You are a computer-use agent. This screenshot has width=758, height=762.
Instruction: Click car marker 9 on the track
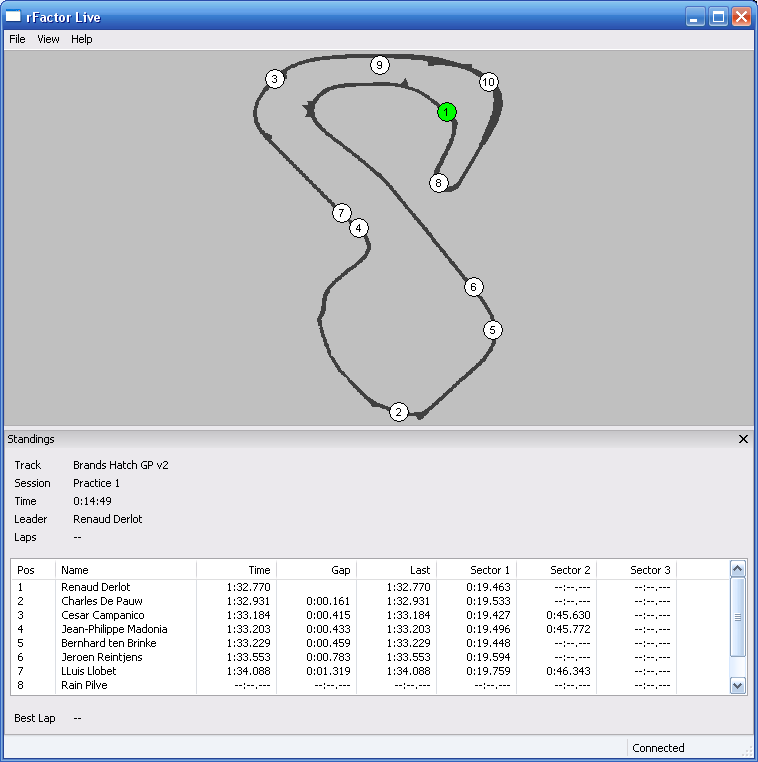point(379,65)
